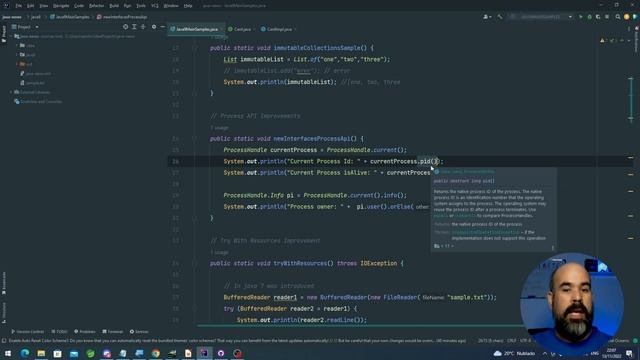Click the exception link in the documentation popup
The height and width of the screenshot is (360, 640).
coord(485,232)
